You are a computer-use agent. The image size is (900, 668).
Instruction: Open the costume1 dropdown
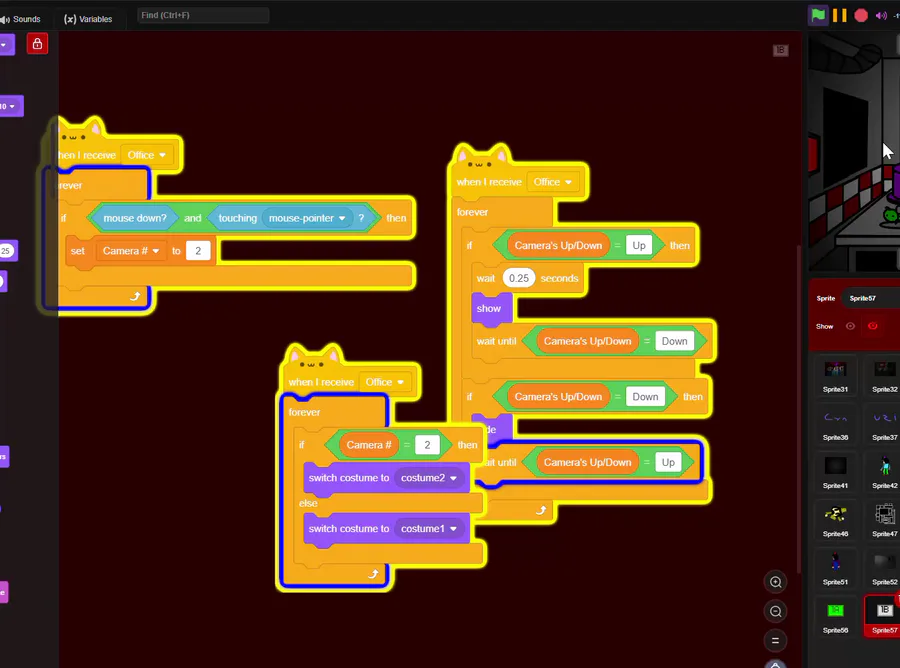[x=428, y=529]
